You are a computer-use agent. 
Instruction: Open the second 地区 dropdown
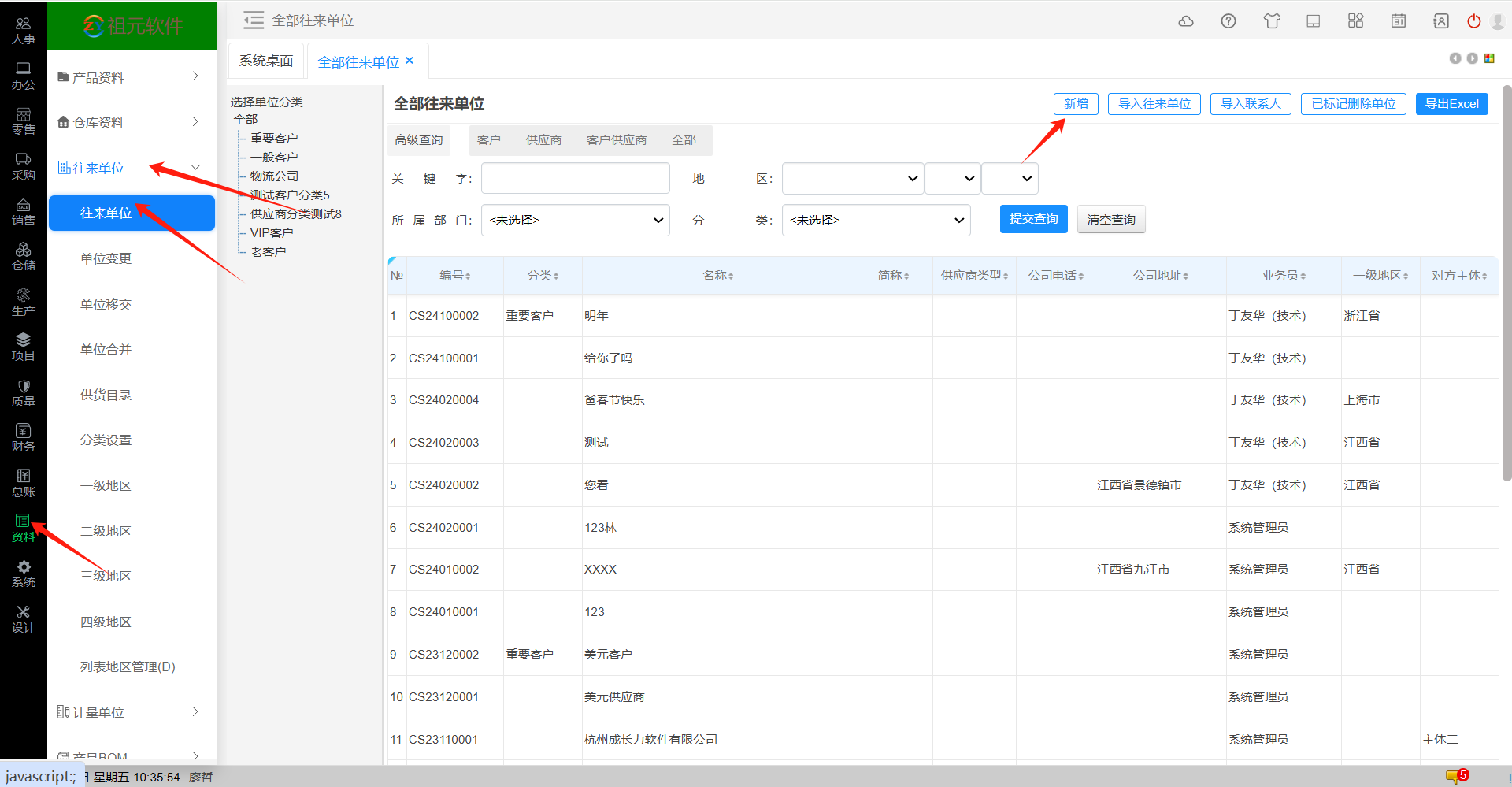(953, 179)
